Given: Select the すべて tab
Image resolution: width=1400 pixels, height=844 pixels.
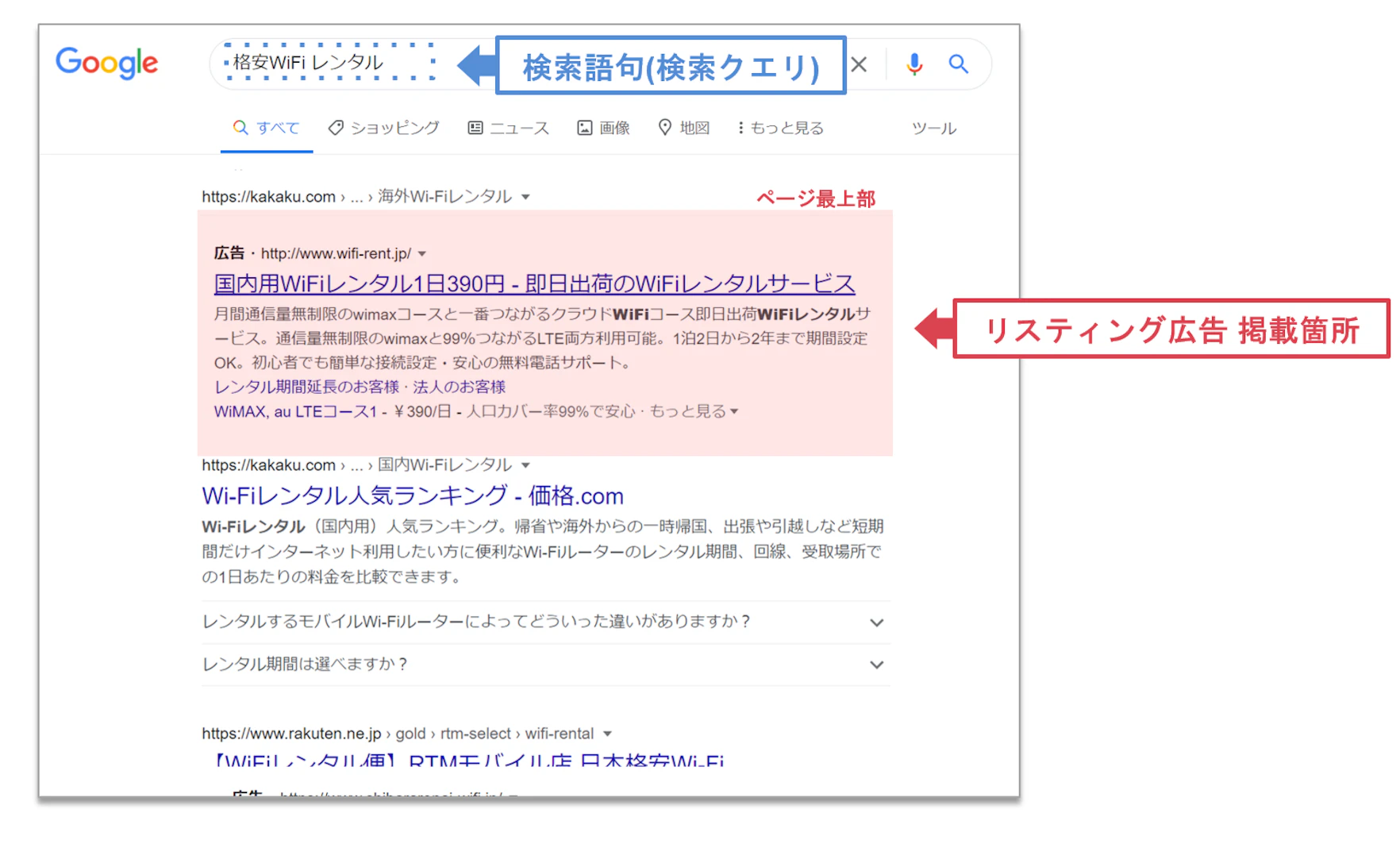Looking at the screenshot, I should (266, 128).
